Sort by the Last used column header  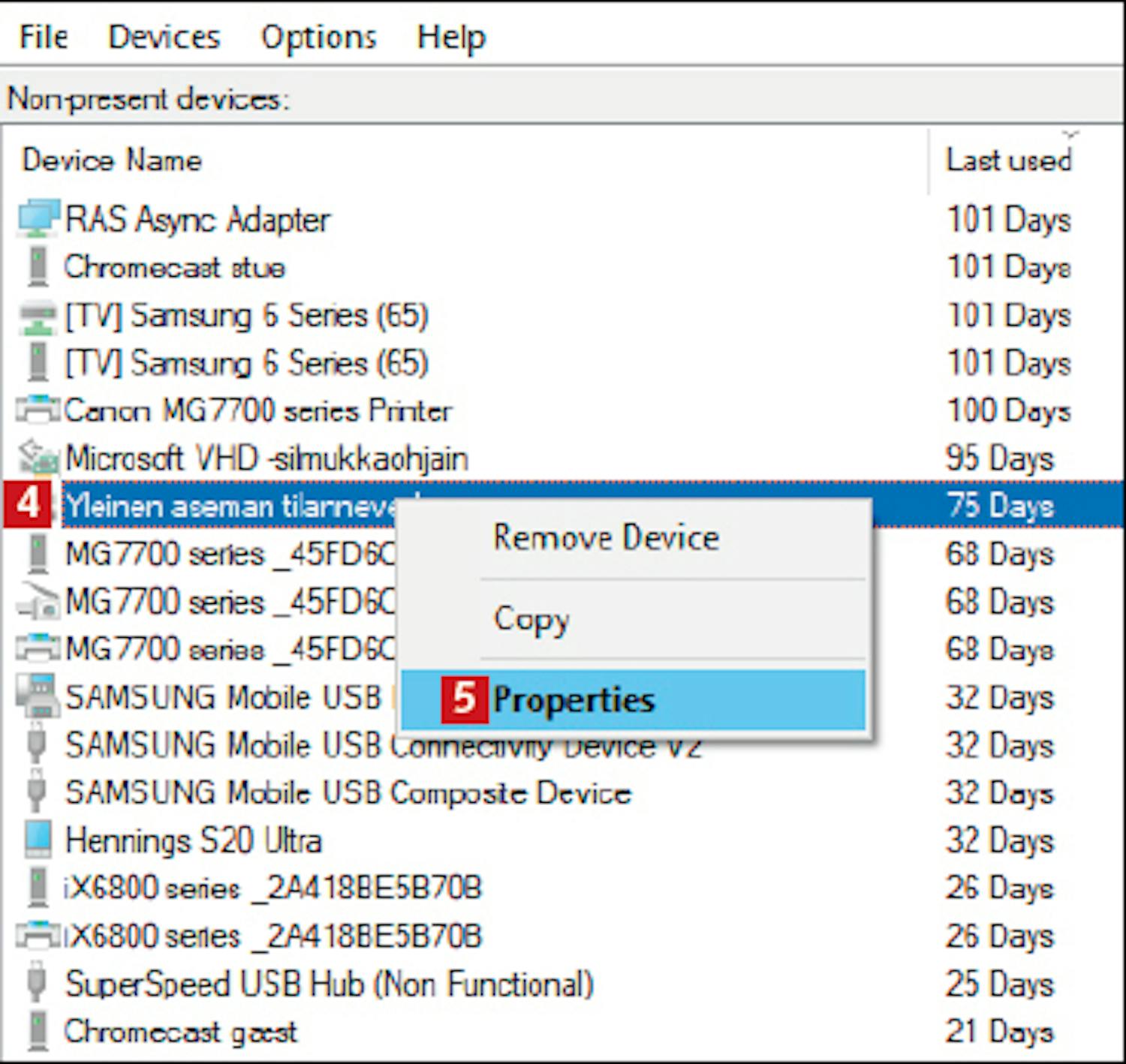pyautogui.click(x=1008, y=160)
